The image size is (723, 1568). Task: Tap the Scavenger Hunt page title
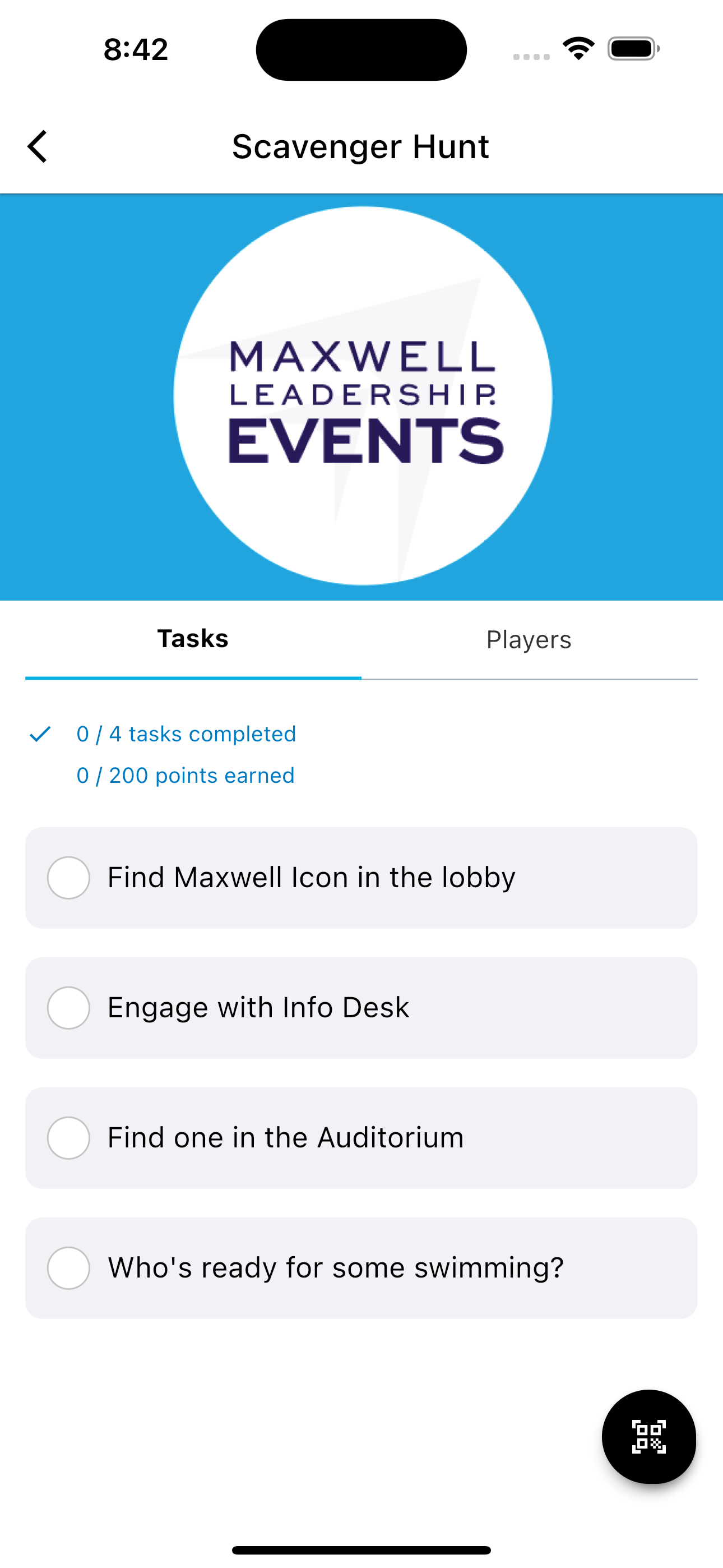pyautogui.click(x=361, y=147)
